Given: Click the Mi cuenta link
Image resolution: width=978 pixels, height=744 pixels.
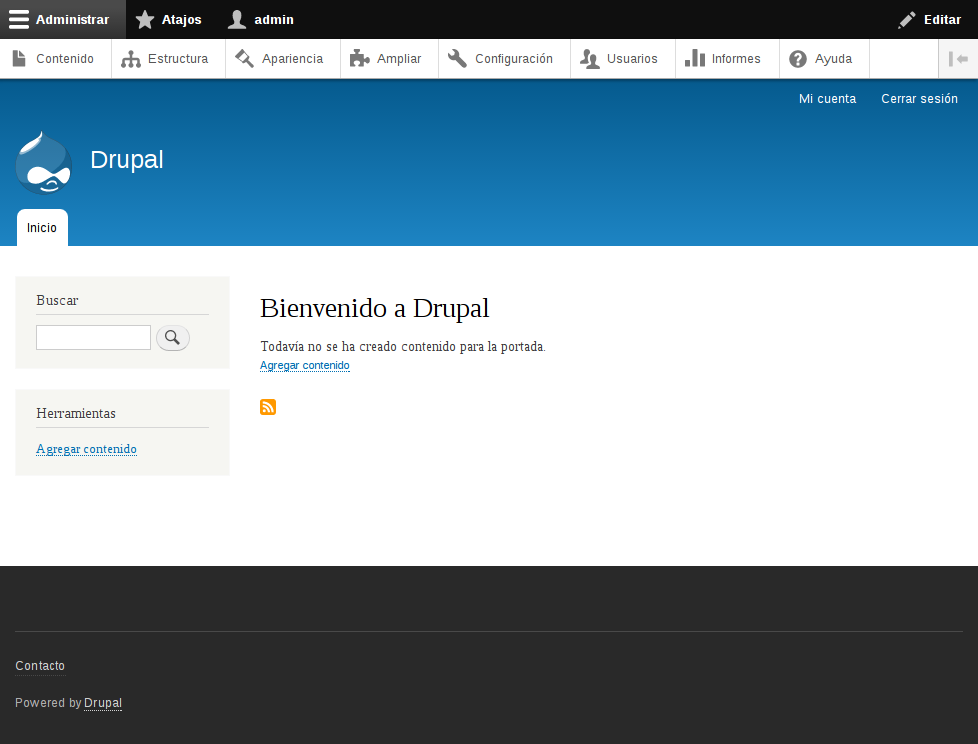Looking at the screenshot, I should 827,99.
